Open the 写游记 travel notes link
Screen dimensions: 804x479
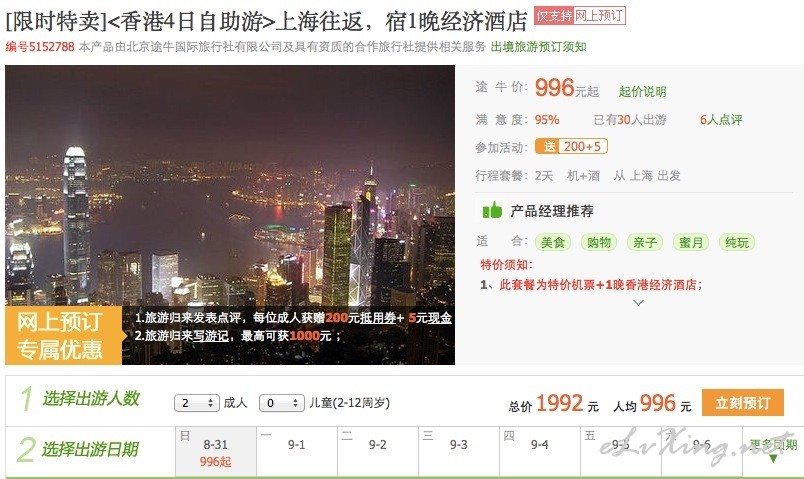pos(211,336)
